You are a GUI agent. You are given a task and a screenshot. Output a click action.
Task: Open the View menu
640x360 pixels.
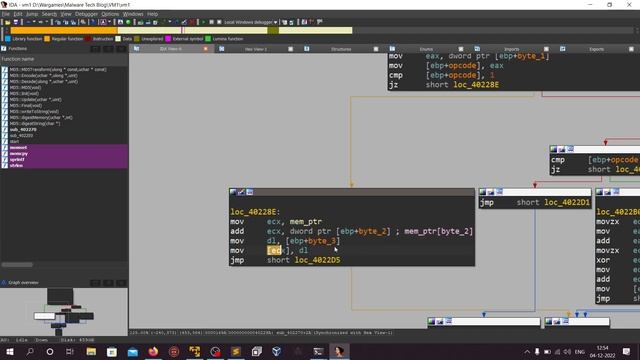[66, 14]
